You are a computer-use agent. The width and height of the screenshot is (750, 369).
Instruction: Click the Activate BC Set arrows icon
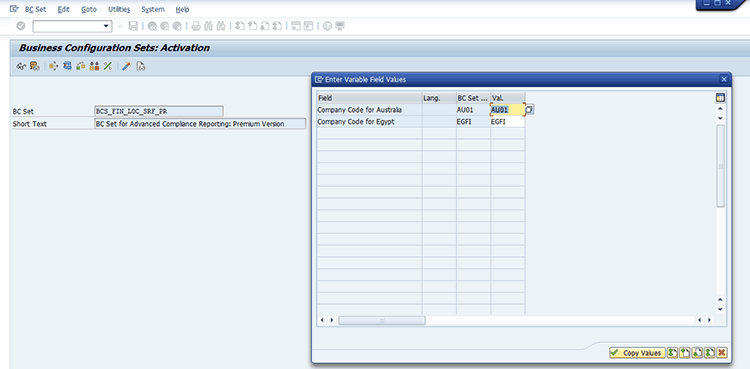pyautogui.click(x=53, y=66)
